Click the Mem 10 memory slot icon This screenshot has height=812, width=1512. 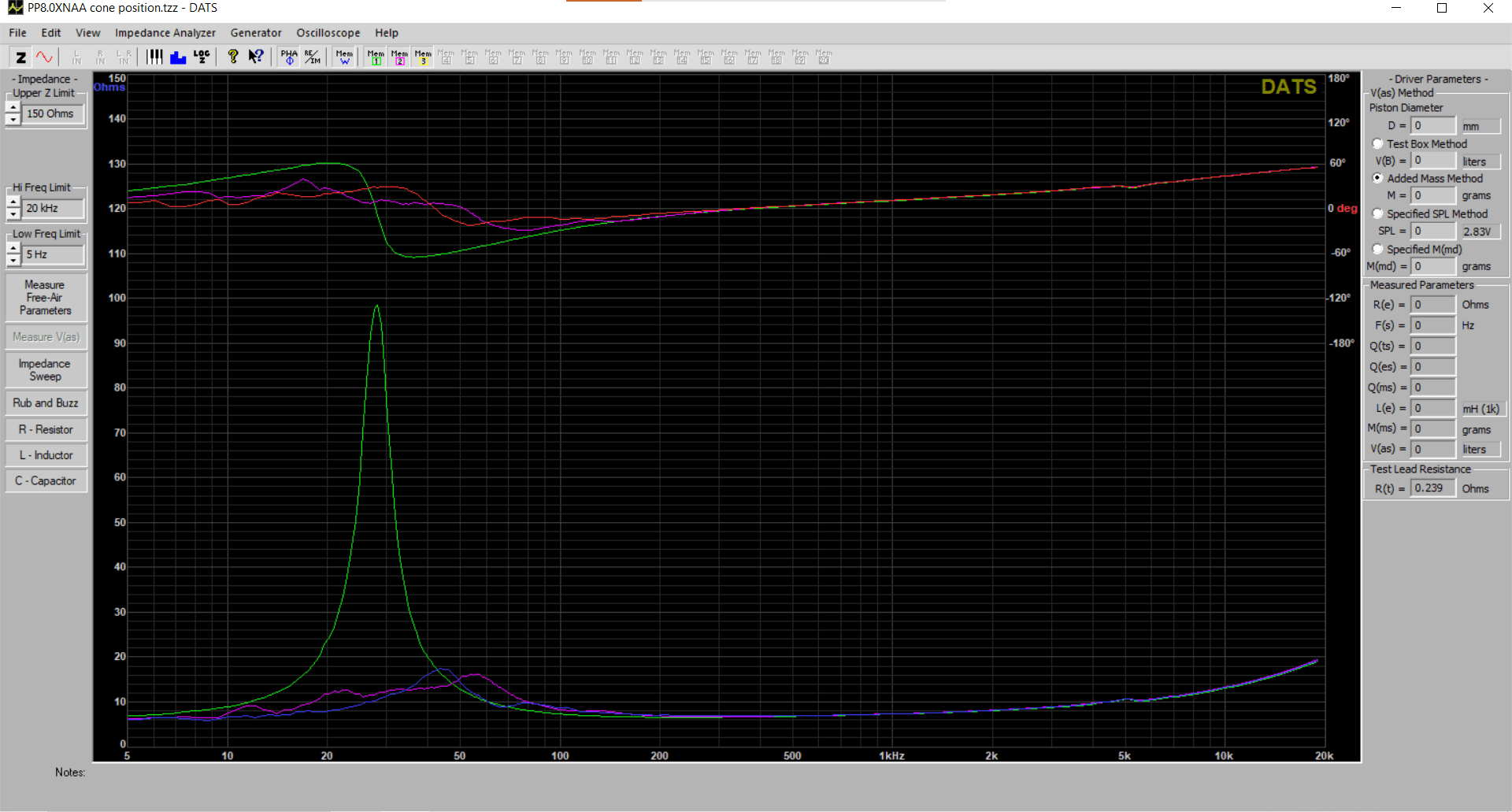pyautogui.click(x=587, y=57)
